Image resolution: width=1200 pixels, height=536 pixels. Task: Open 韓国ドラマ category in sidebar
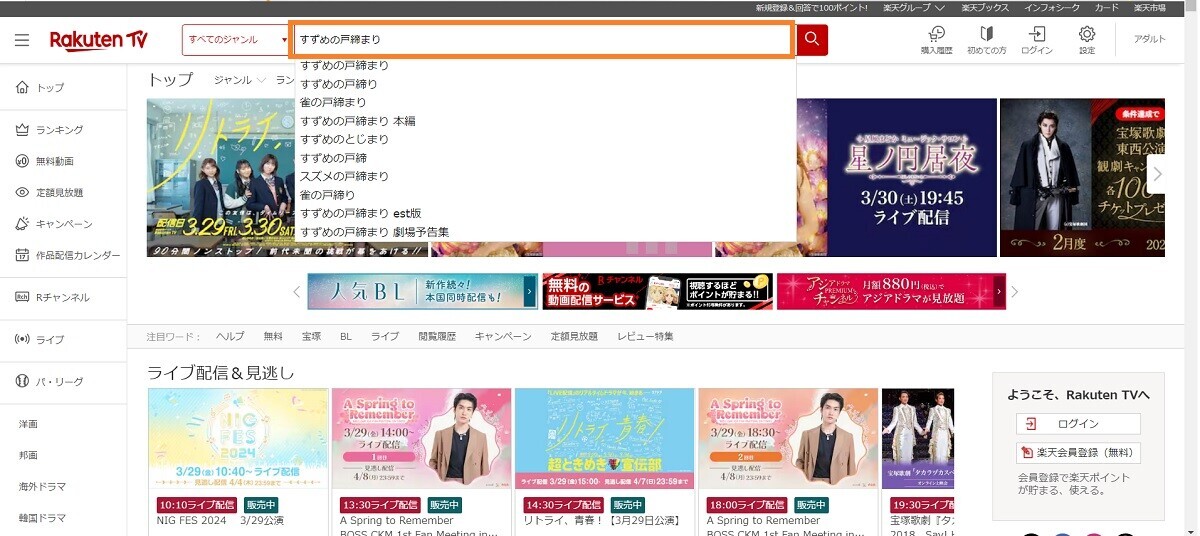click(x=42, y=518)
